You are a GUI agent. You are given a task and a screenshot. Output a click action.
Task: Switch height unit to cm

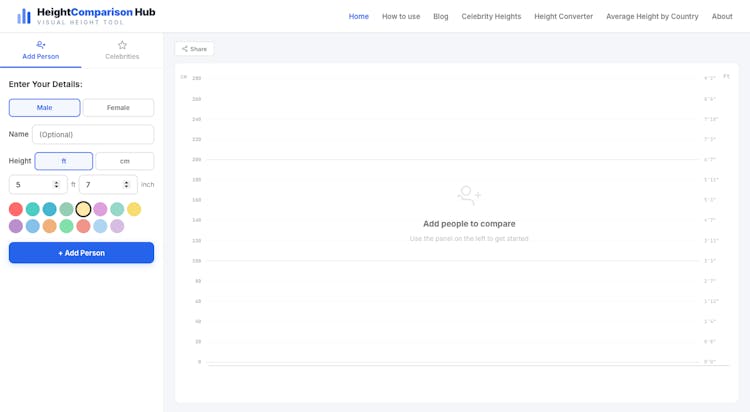pyautogui.click(x=124, y=161)
